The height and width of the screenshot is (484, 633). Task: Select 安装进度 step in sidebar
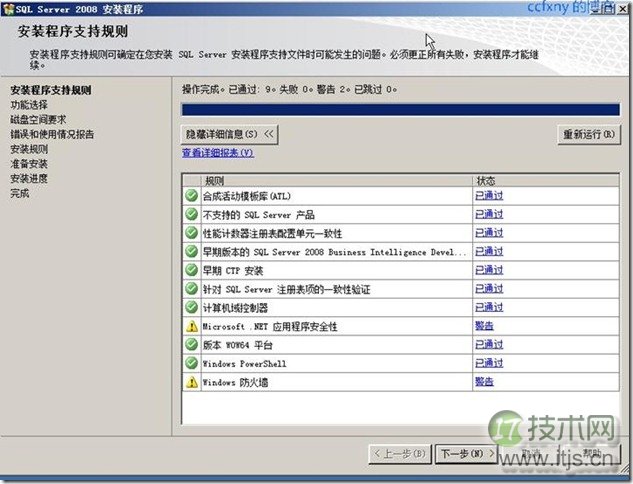[29, 178]
